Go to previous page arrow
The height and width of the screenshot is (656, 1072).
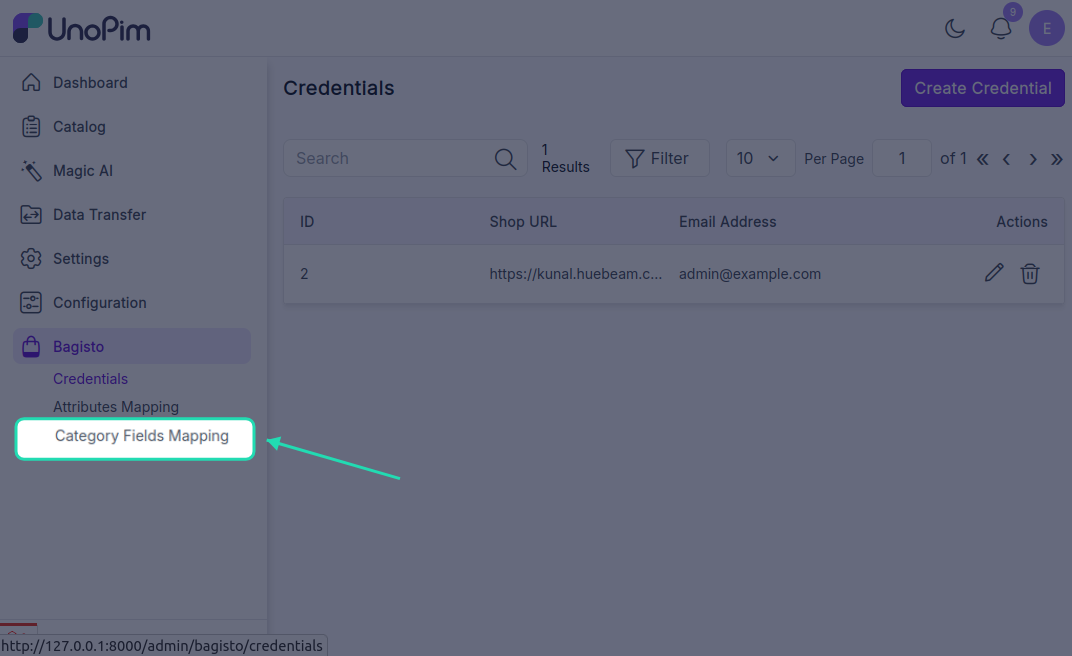pyautogui.click(x=1006, y=159)
